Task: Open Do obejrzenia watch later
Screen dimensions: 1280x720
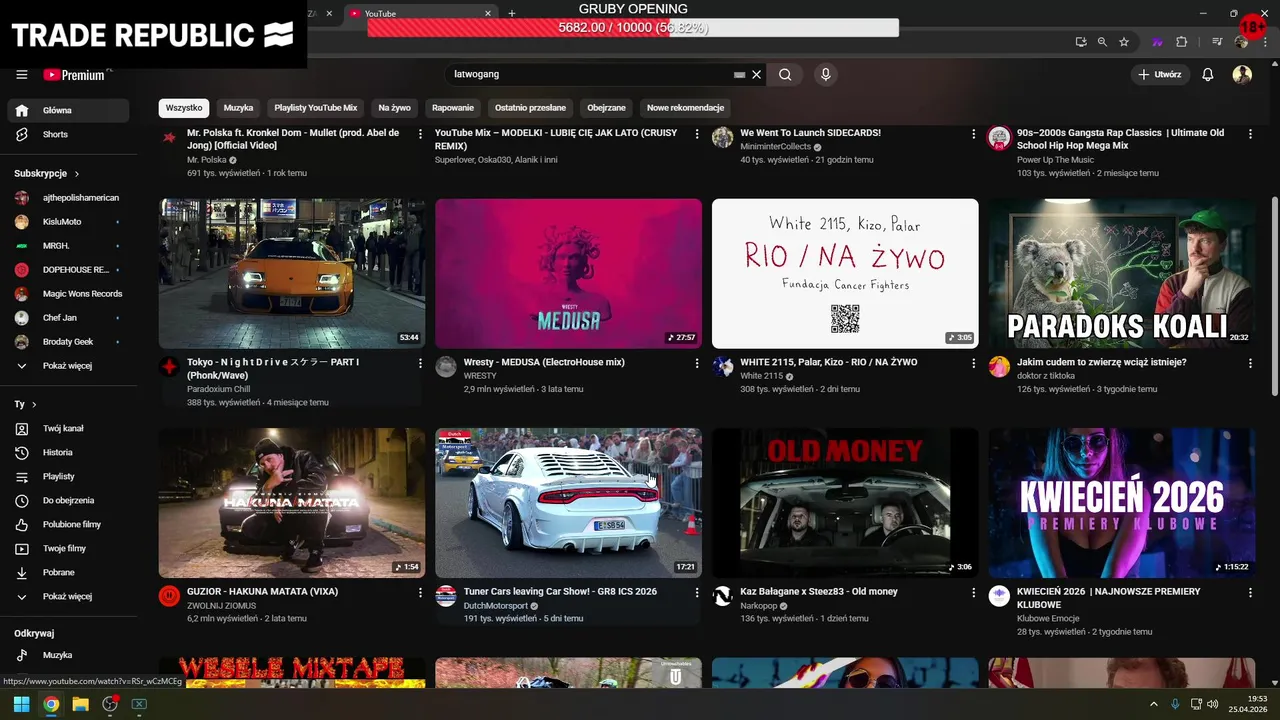Action: pyautogui.click(x=68, y=500)
